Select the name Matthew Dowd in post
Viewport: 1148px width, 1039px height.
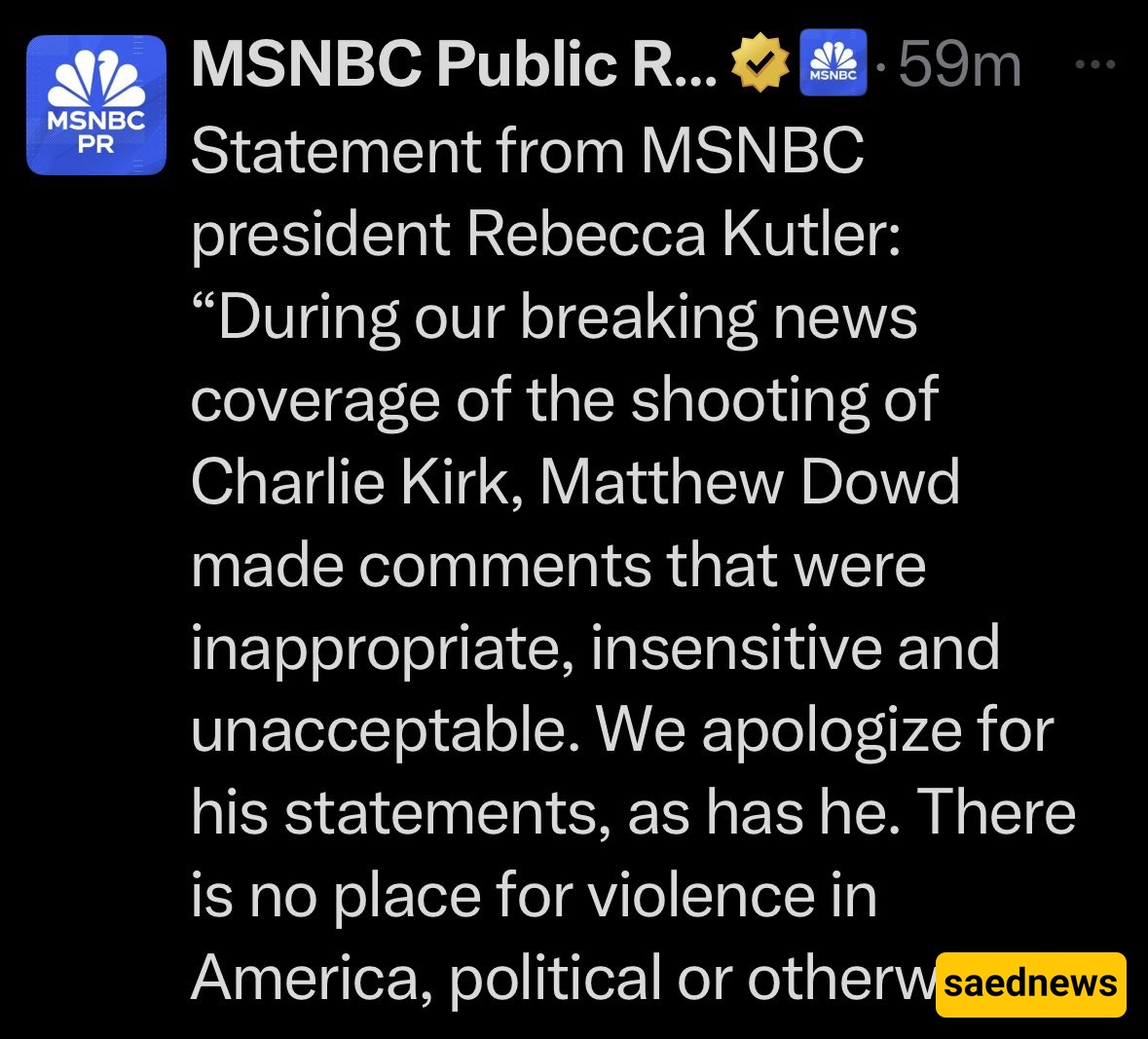click(x=751, y=483)
